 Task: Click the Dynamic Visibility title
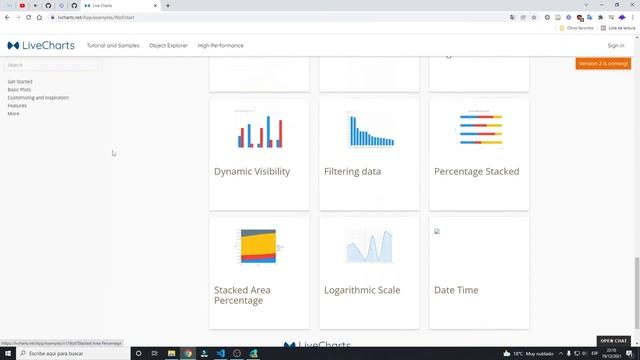(x=252, y=171)
